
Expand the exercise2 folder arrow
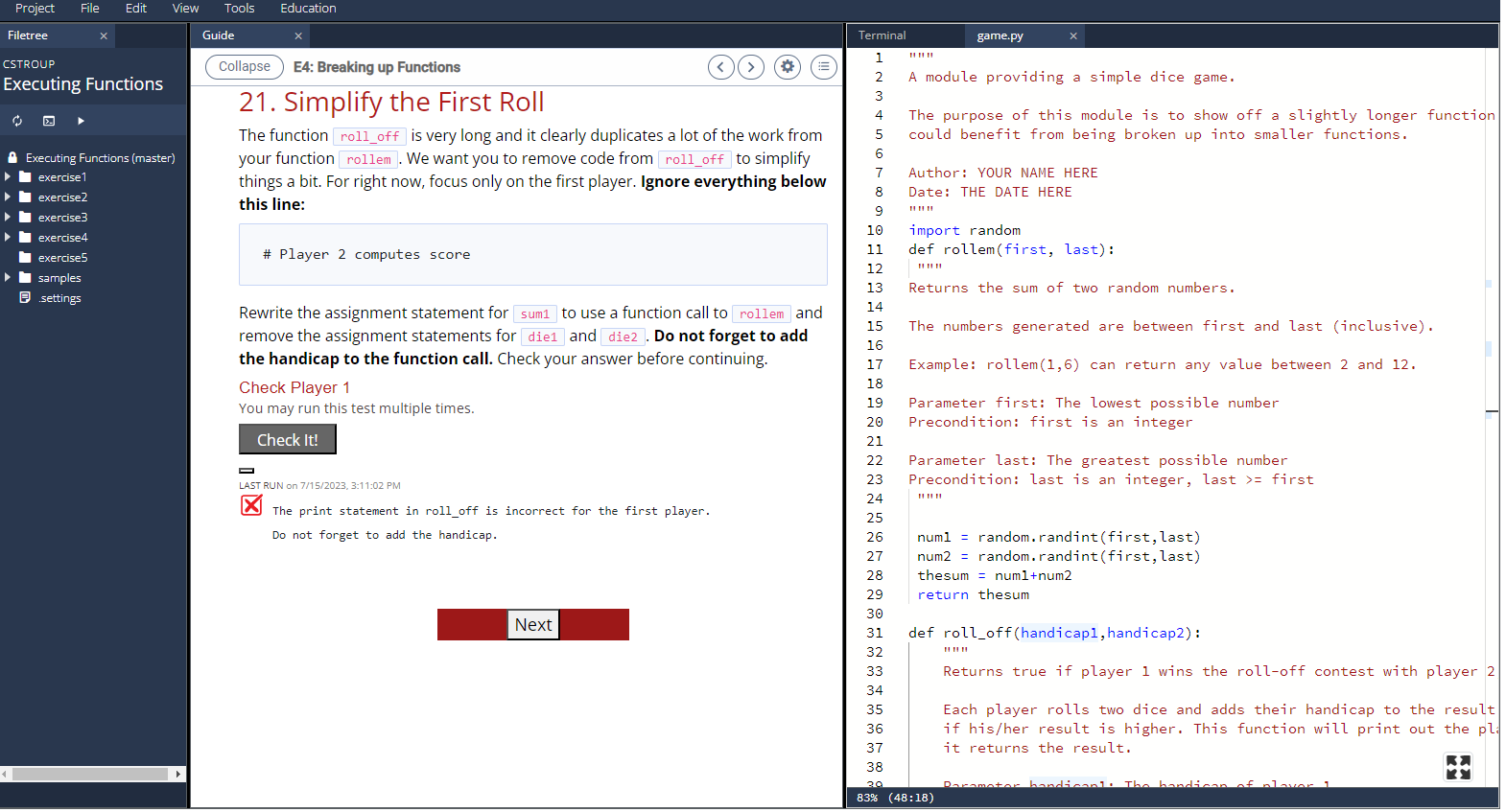pos(8,197)
